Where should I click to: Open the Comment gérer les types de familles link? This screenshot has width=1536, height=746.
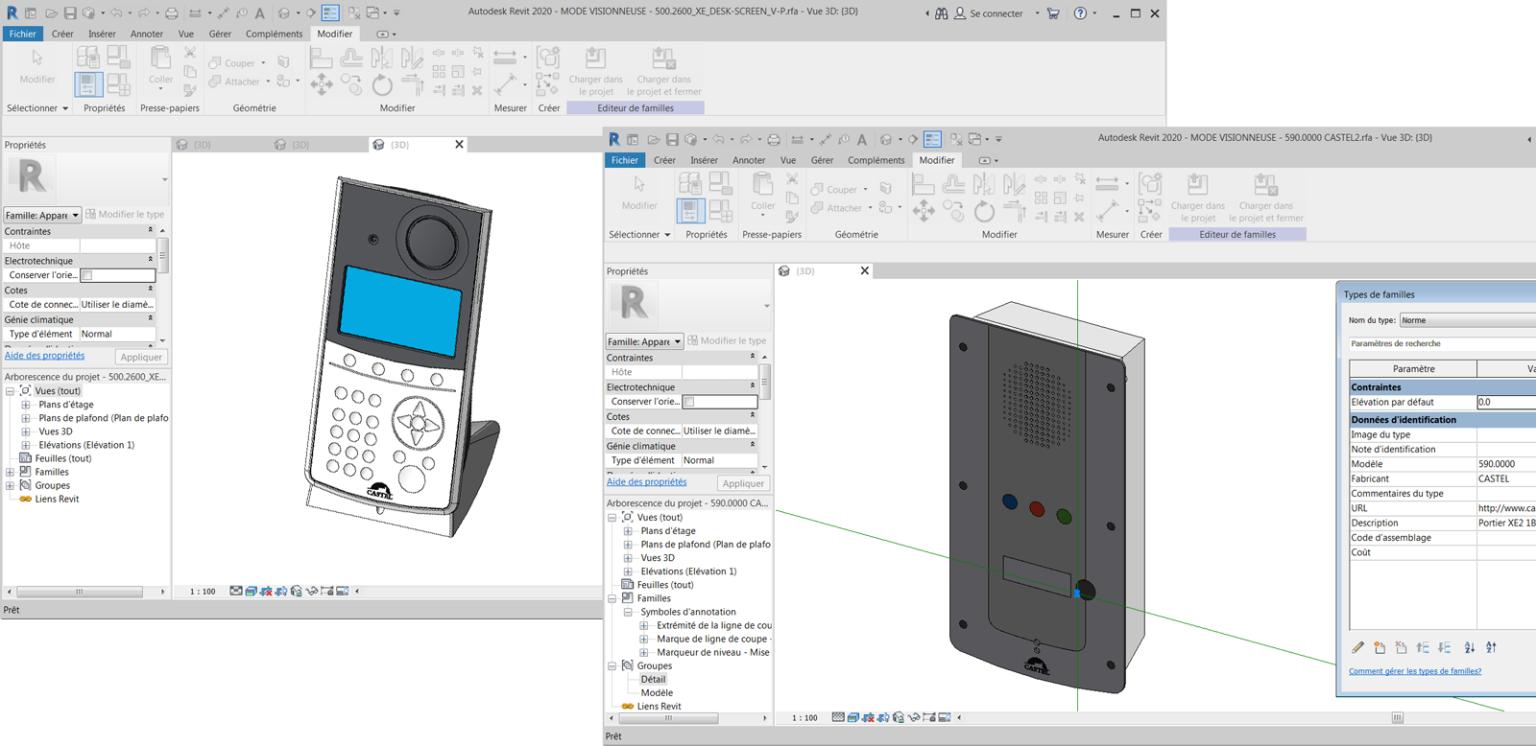coord(1415,671)
